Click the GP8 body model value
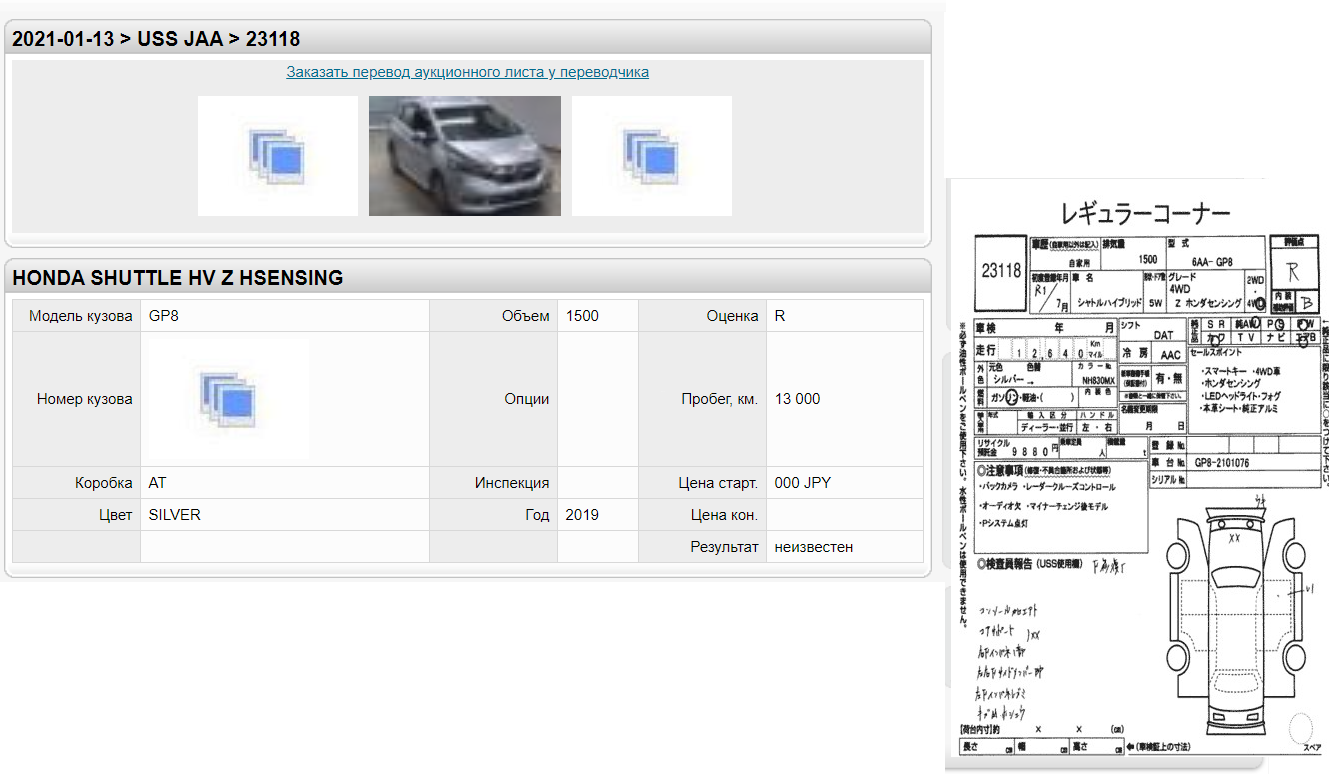This screenshot has height=782, width=1329. [164, 316]
